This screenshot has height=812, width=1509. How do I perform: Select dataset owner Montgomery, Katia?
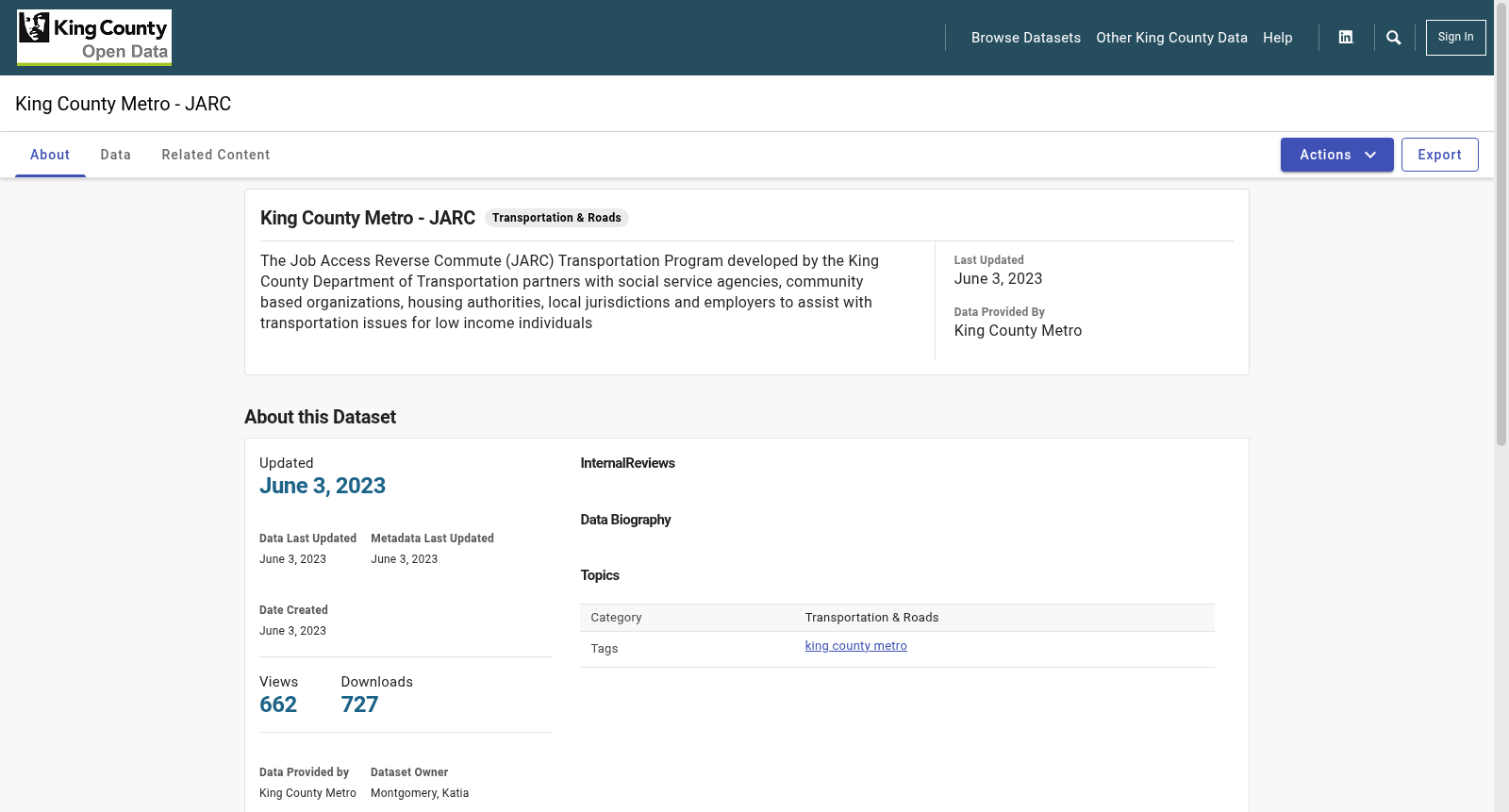420,793
